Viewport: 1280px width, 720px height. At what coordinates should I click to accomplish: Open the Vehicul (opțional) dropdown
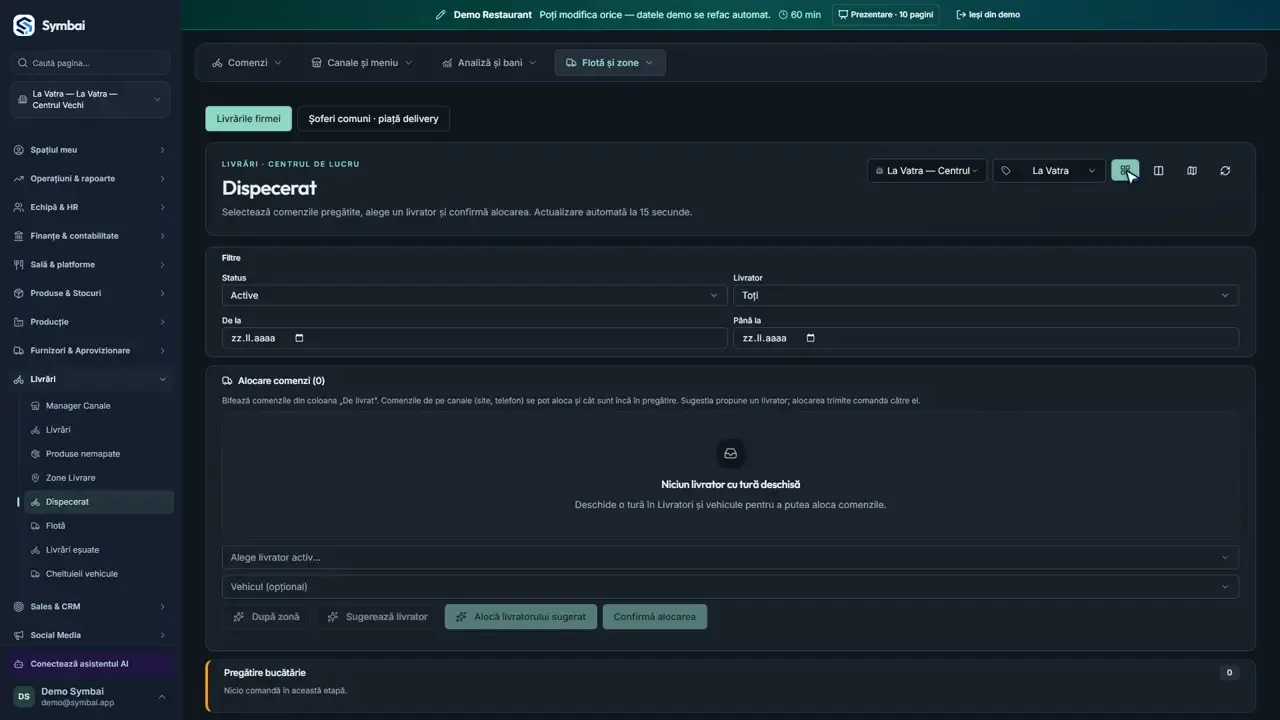730,586
